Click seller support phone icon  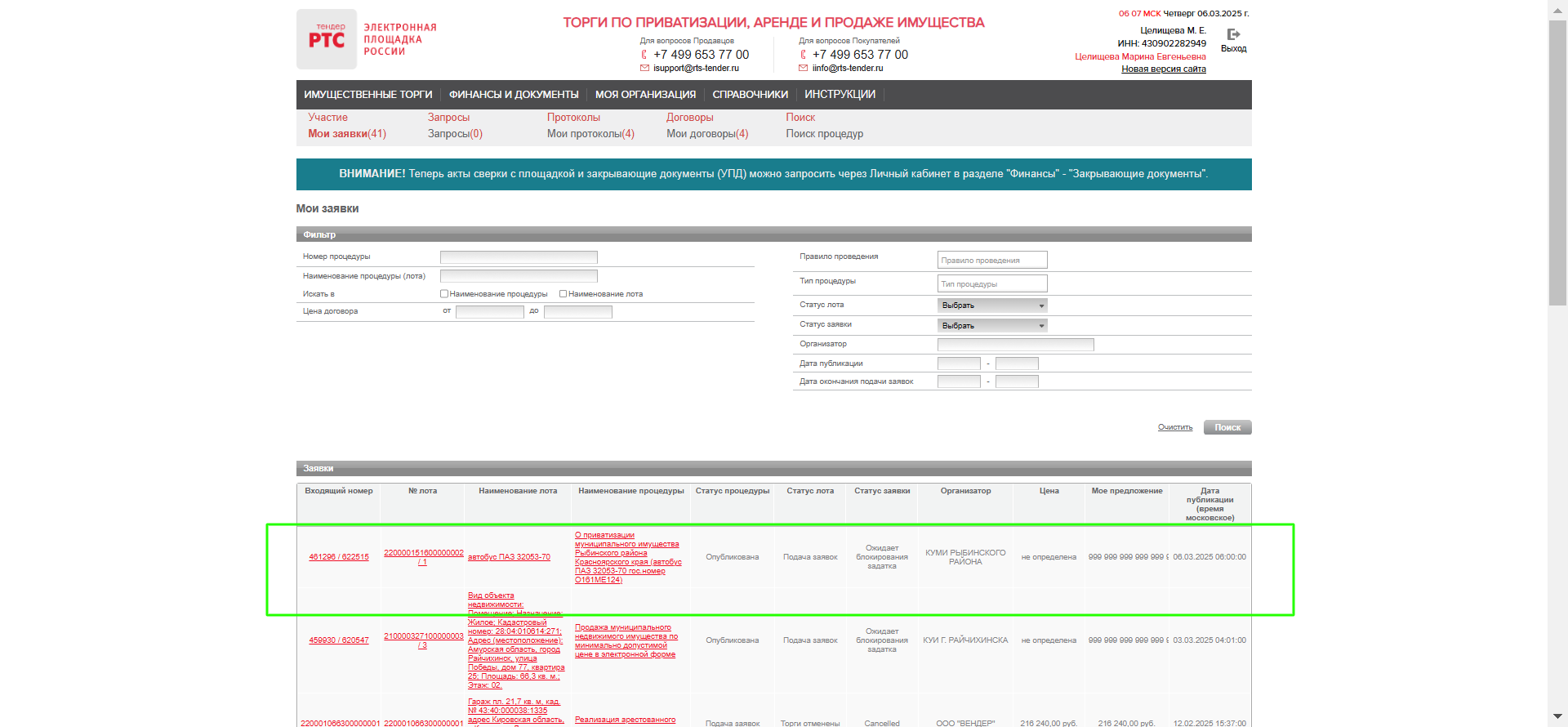pos(644,55)
